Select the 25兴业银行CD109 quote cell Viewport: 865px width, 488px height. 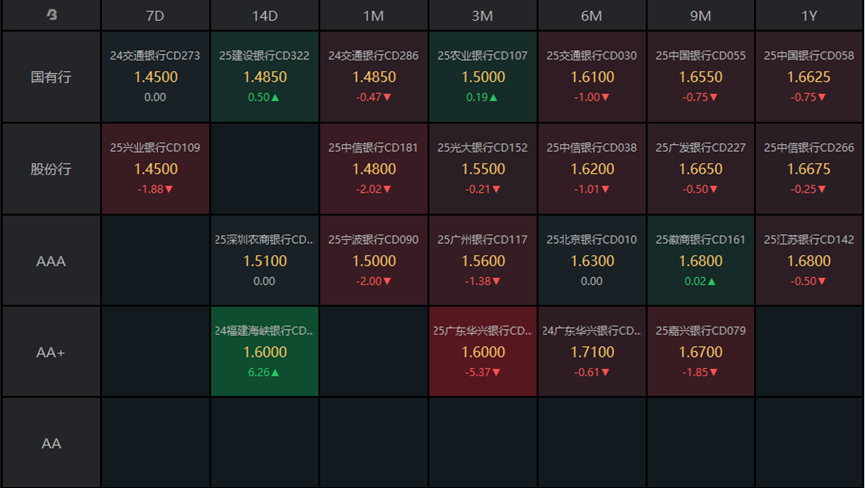[155, 169]
